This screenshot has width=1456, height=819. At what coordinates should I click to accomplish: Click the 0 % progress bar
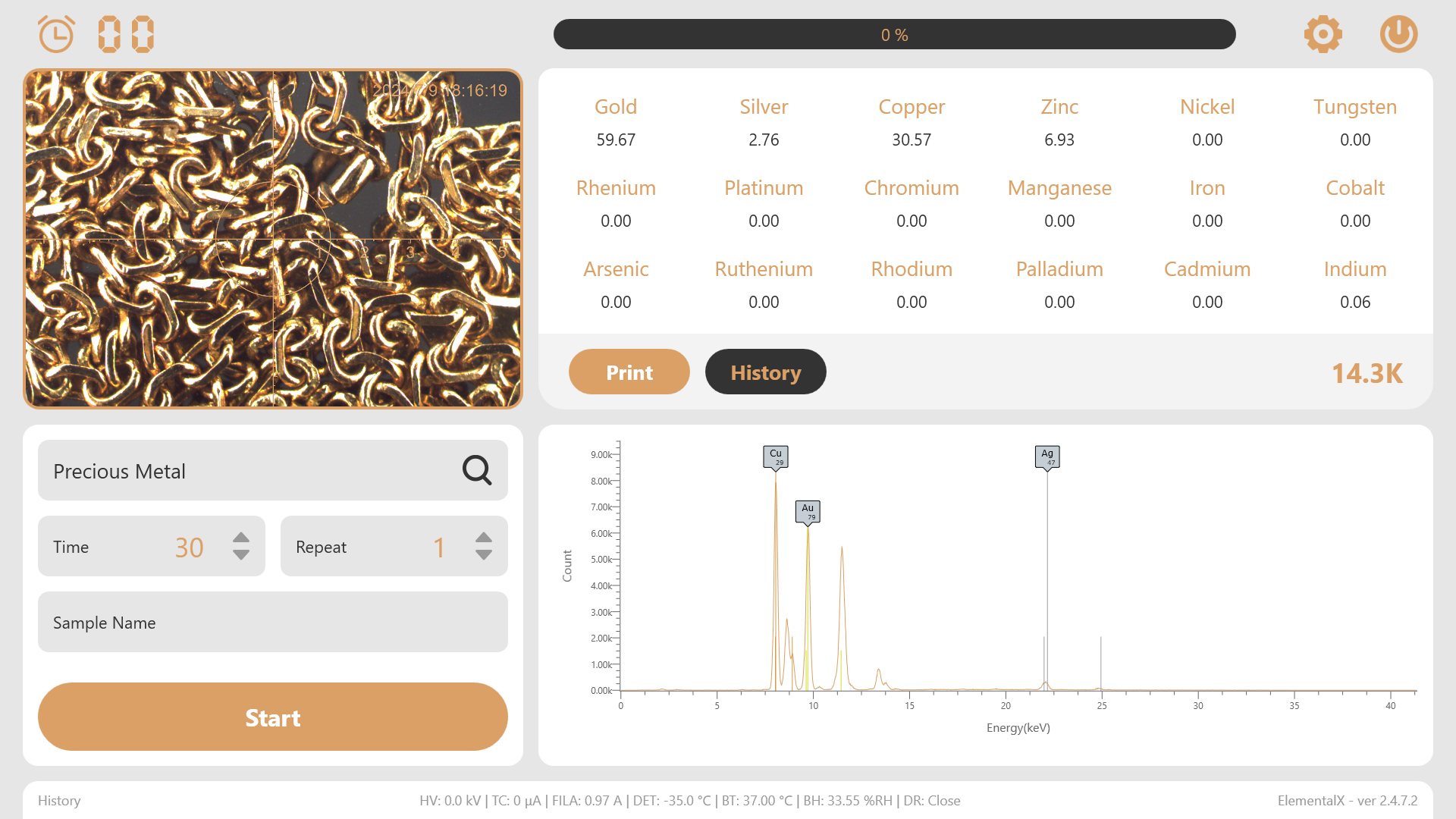click(x=894, y=34)
